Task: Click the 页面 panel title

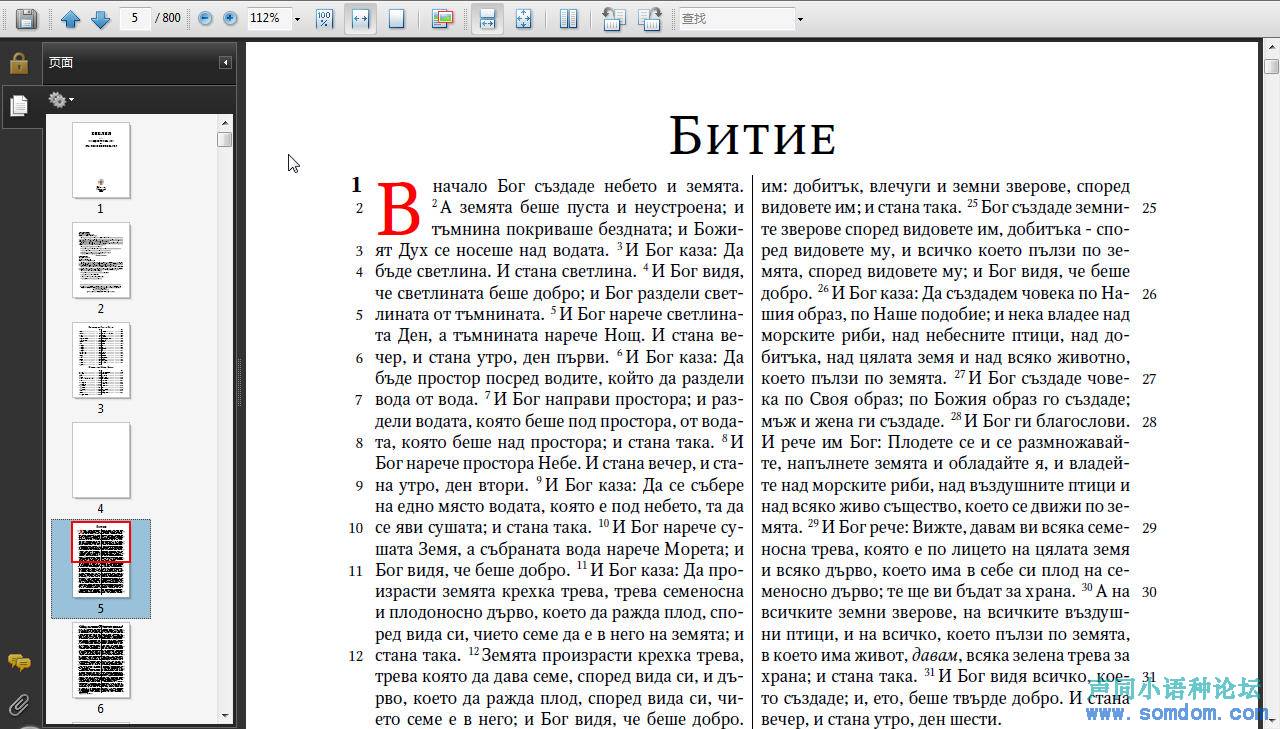Action: coord(61,63)
